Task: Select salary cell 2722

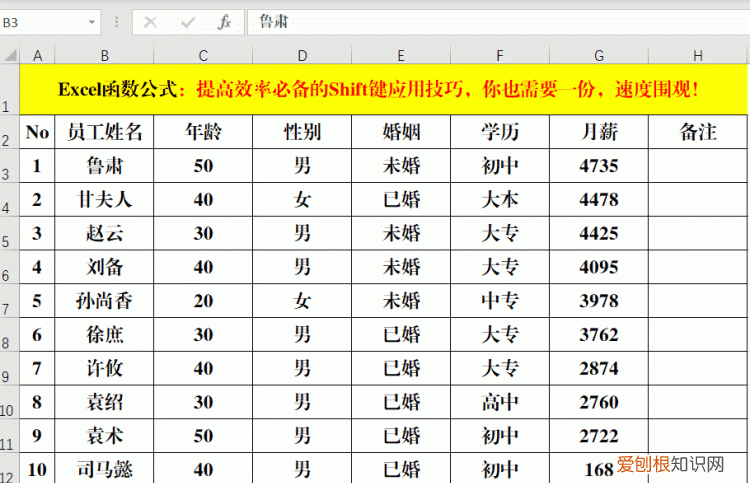Action: pos(599,436)
